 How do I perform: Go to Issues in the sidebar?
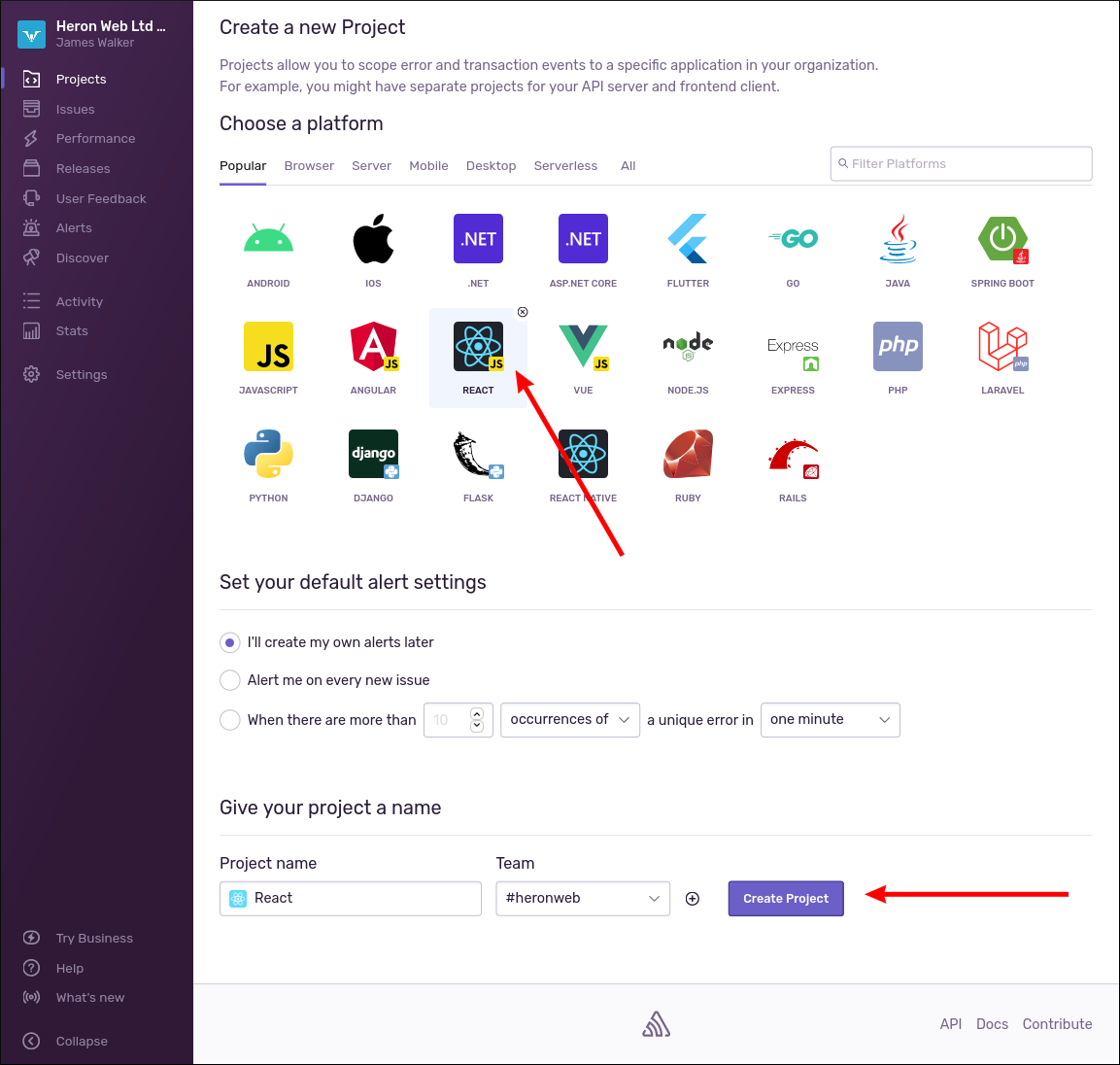click(75, 110)
